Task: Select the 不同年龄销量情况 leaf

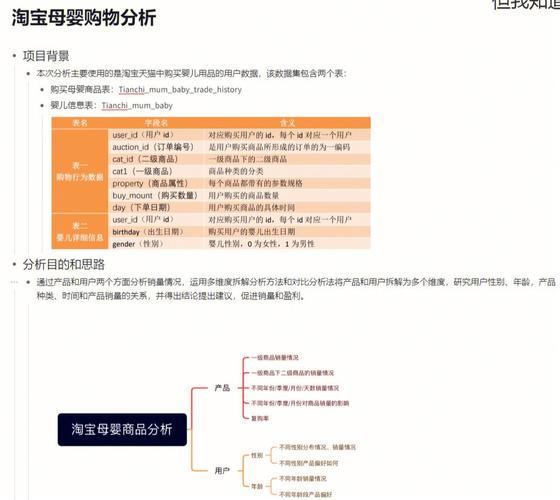Action: tap(303, 479)
